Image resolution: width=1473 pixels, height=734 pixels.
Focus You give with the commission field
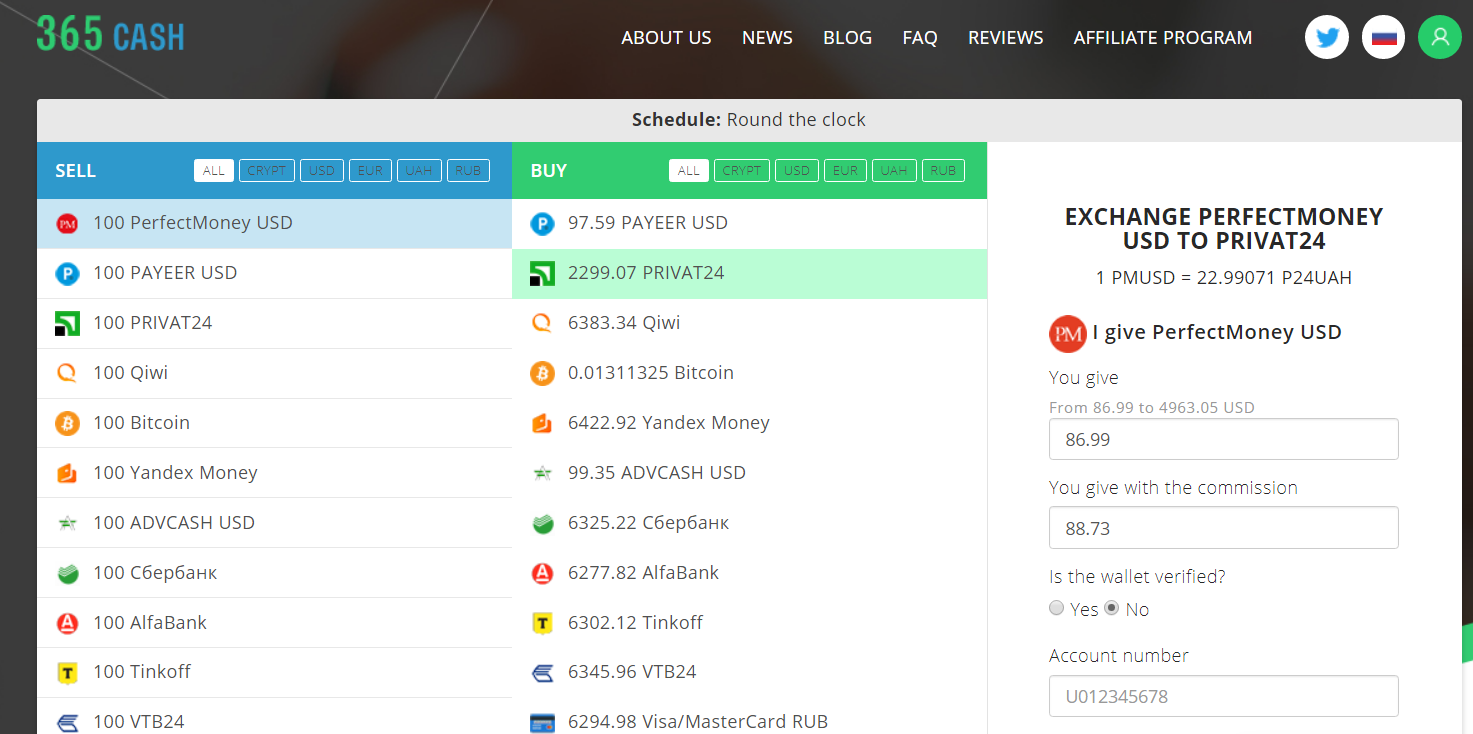(1223, 528)
